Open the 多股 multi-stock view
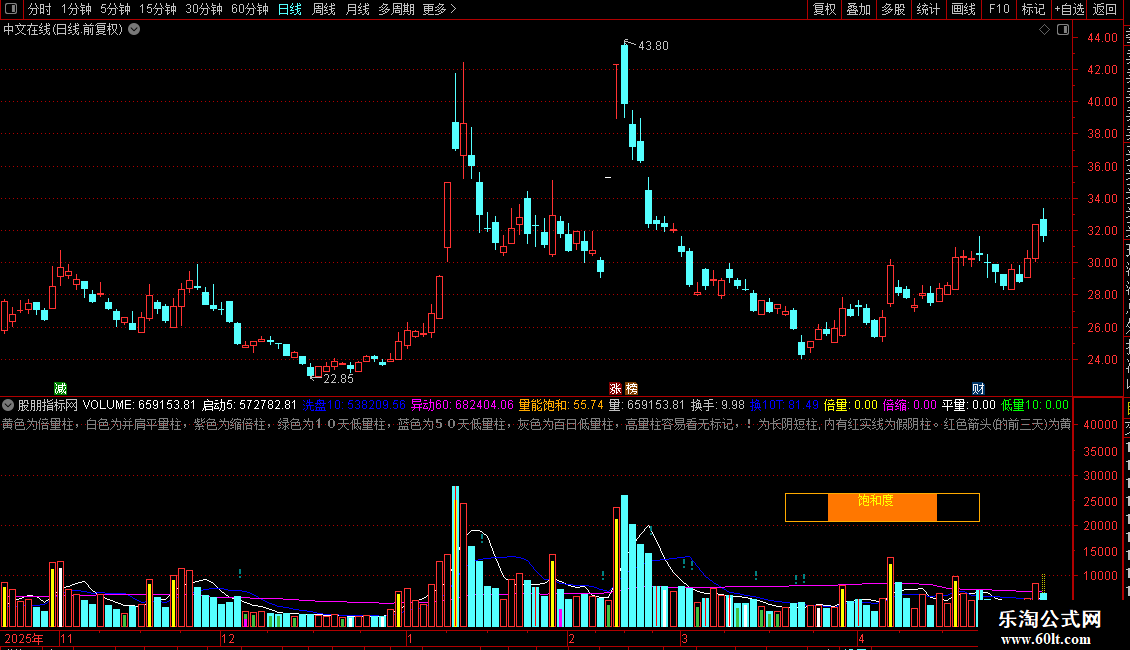 [893, 9]
